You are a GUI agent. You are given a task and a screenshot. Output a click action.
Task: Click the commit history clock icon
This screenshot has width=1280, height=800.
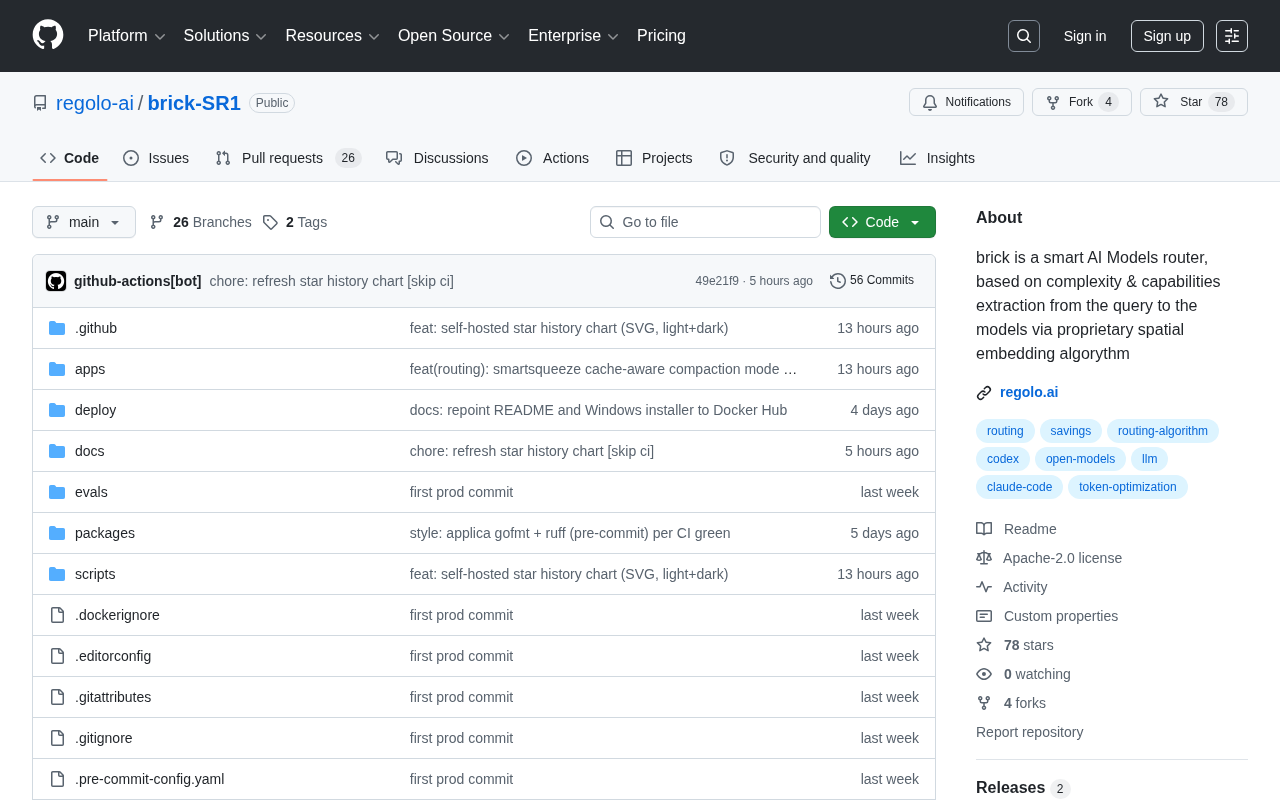(x=838, y=281)
